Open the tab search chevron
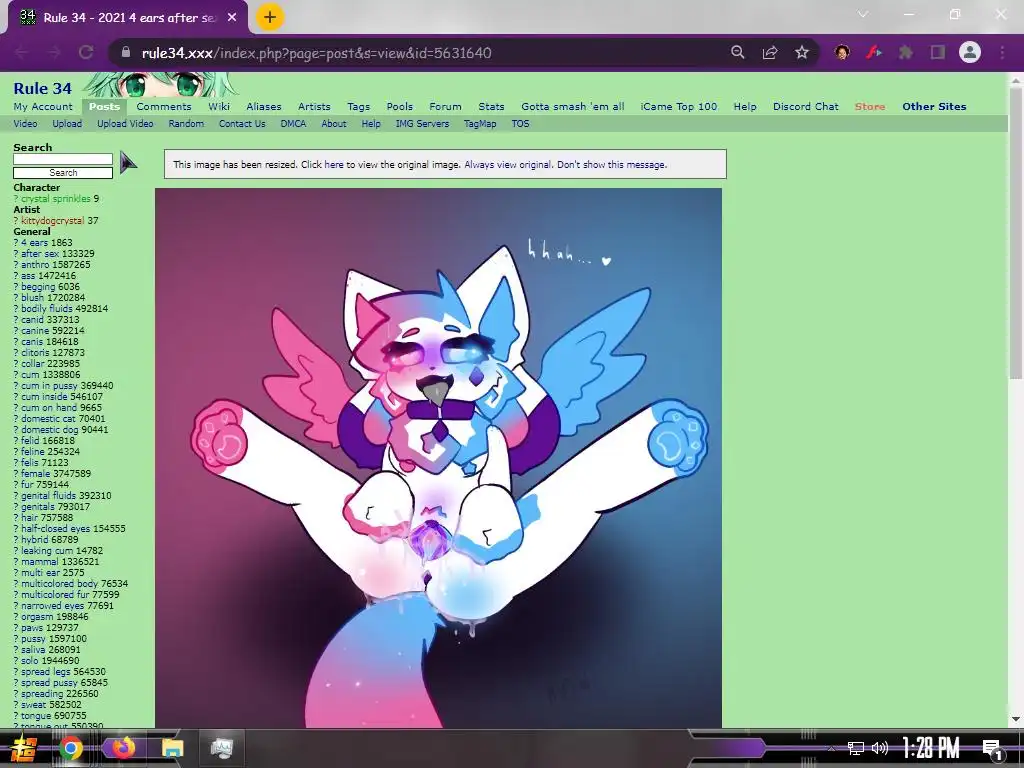Viewport: 1024px width, 768px height. click(863, 14)
